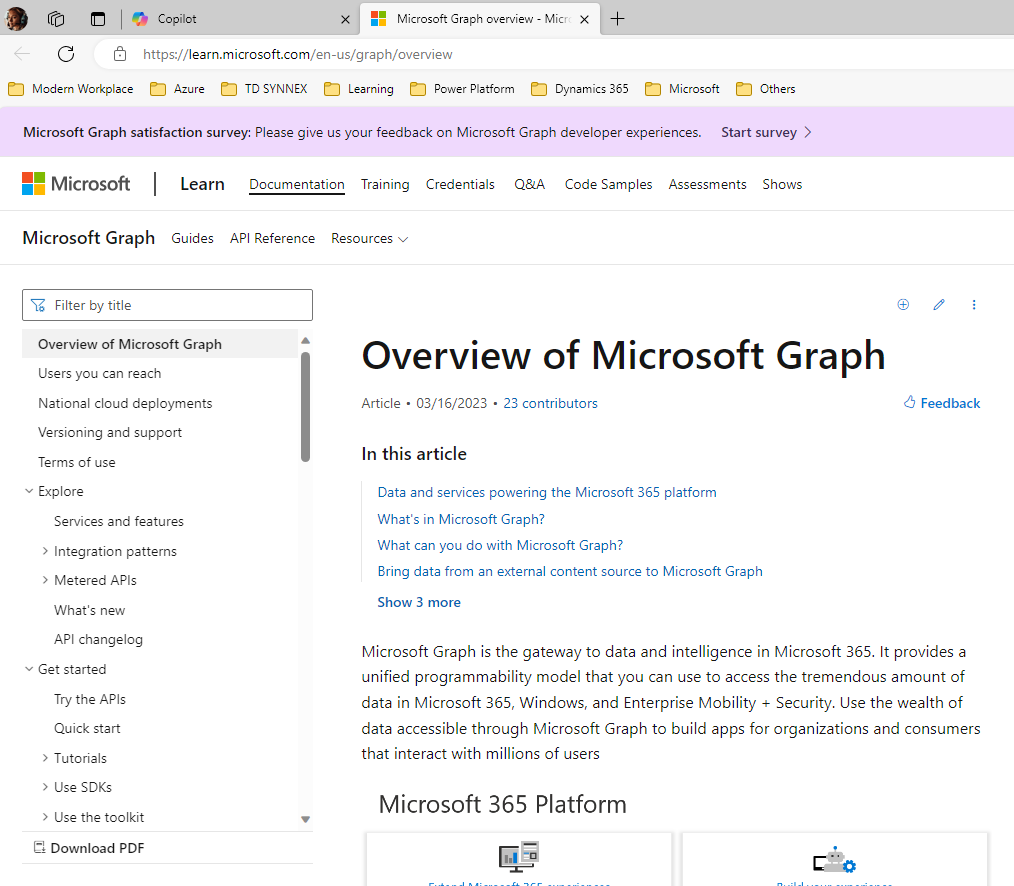Click the Microsoft Graph product title

(89, 238)
